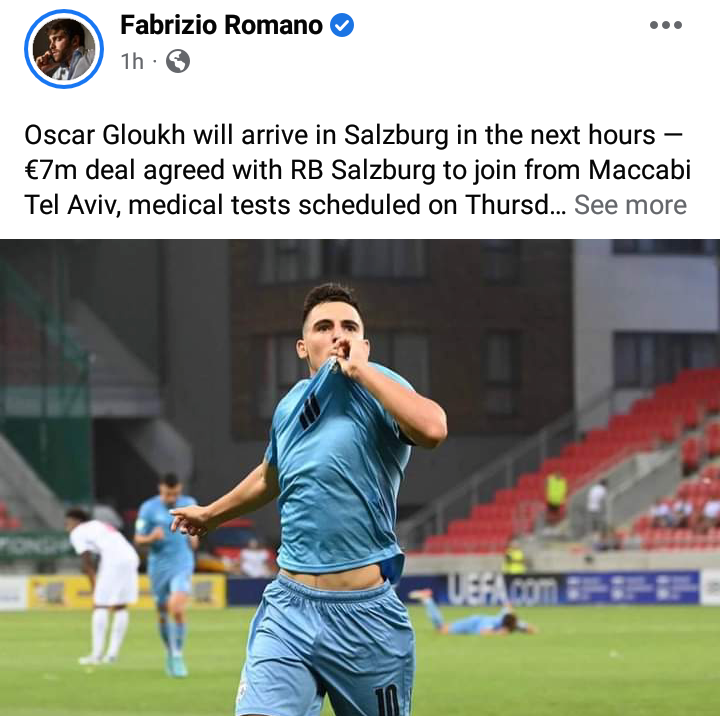The image size is (720, 716).
Task: Click the 'Maccabi' word in post text
Action: 640,170
